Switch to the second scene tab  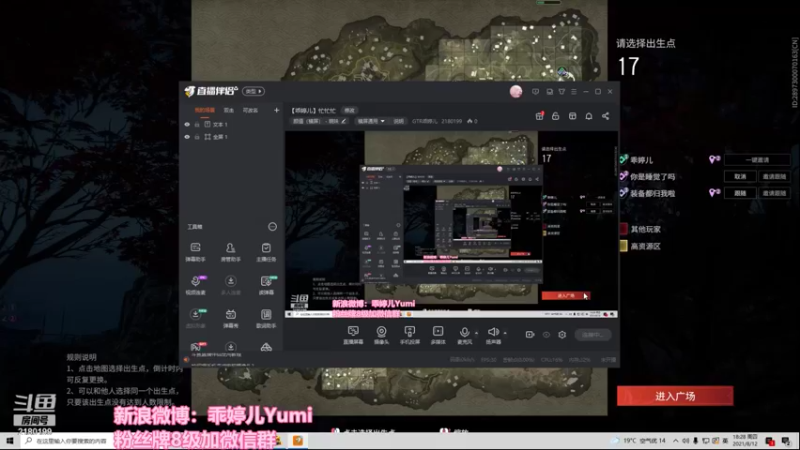[229, 110]
